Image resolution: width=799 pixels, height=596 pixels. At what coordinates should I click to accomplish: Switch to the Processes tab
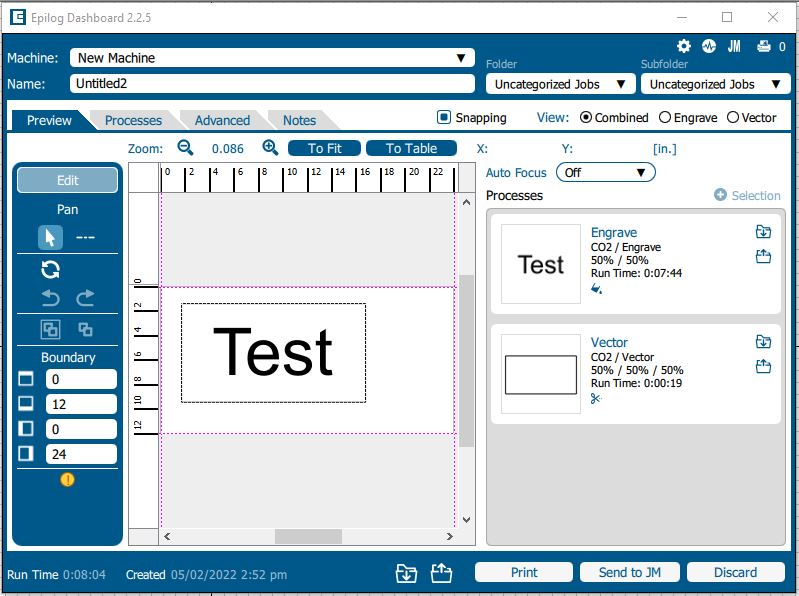pos(133,120)
